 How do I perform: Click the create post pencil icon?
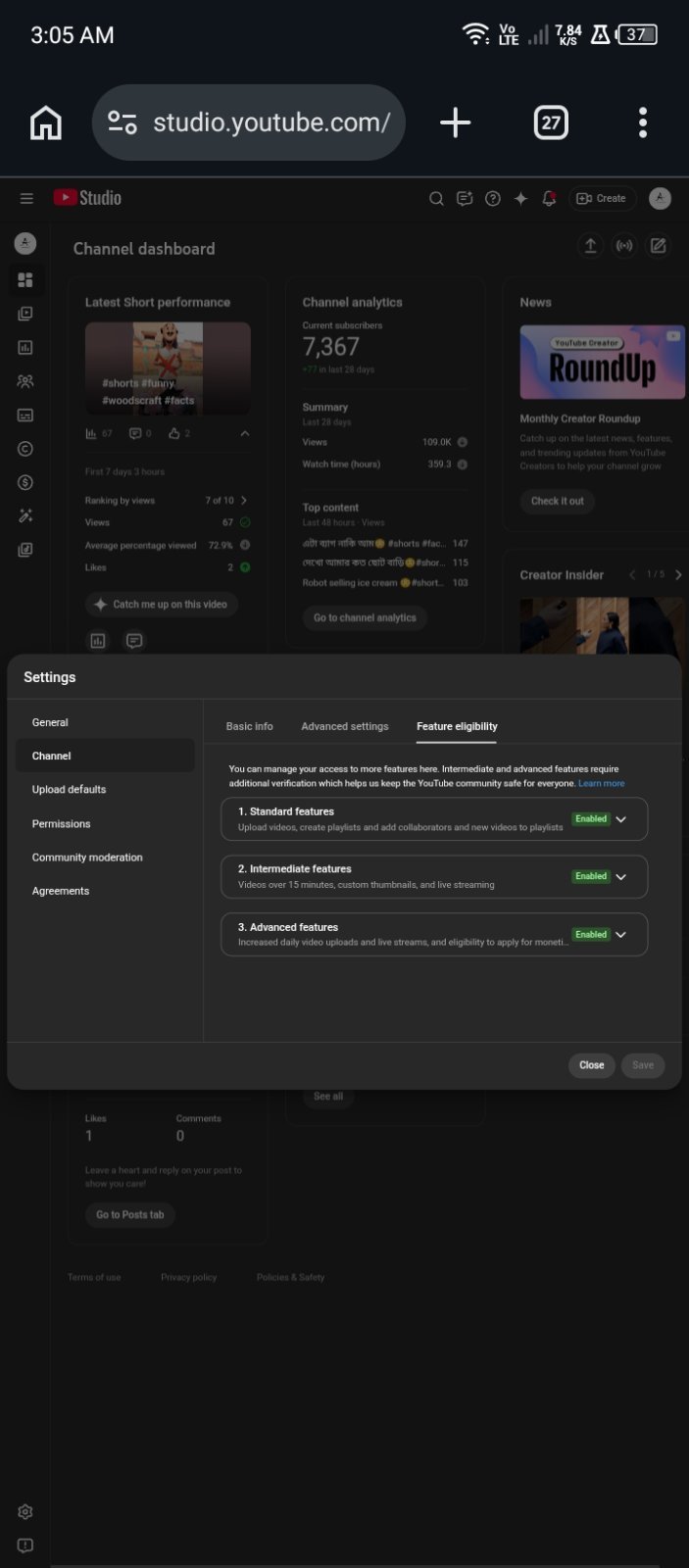(x=659, y=246)
